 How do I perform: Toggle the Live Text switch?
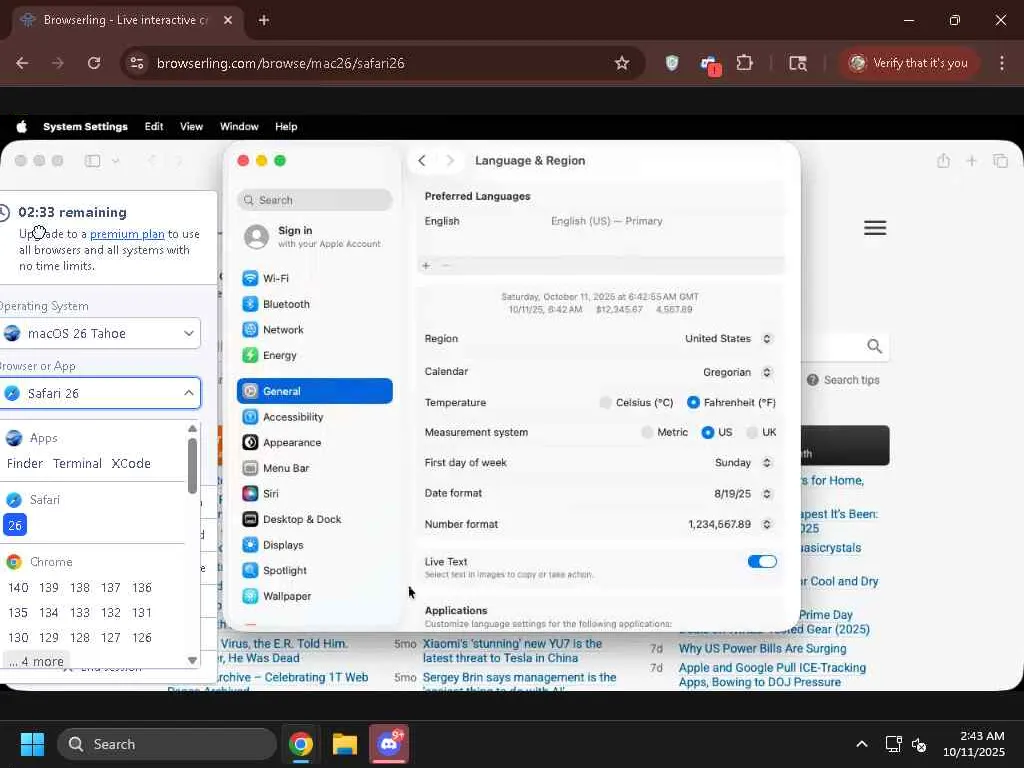(x=762, y=562)
